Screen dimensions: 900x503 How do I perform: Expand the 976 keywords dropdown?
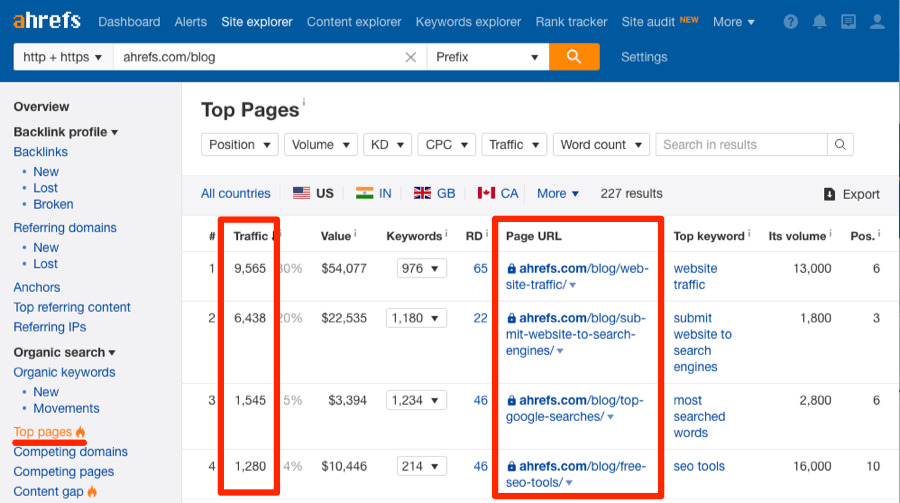click(420, 268)
